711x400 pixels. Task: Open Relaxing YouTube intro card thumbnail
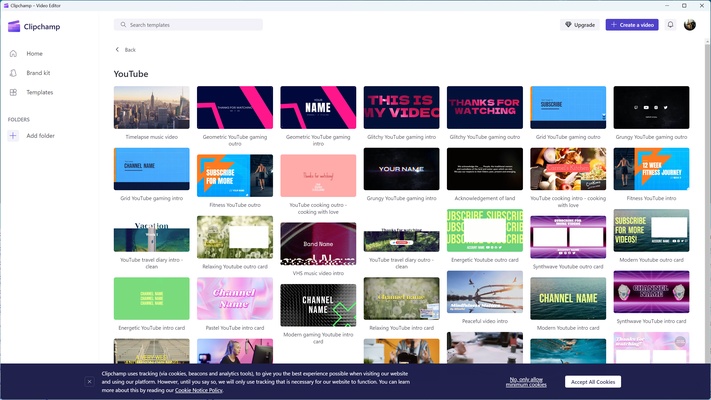401,298
